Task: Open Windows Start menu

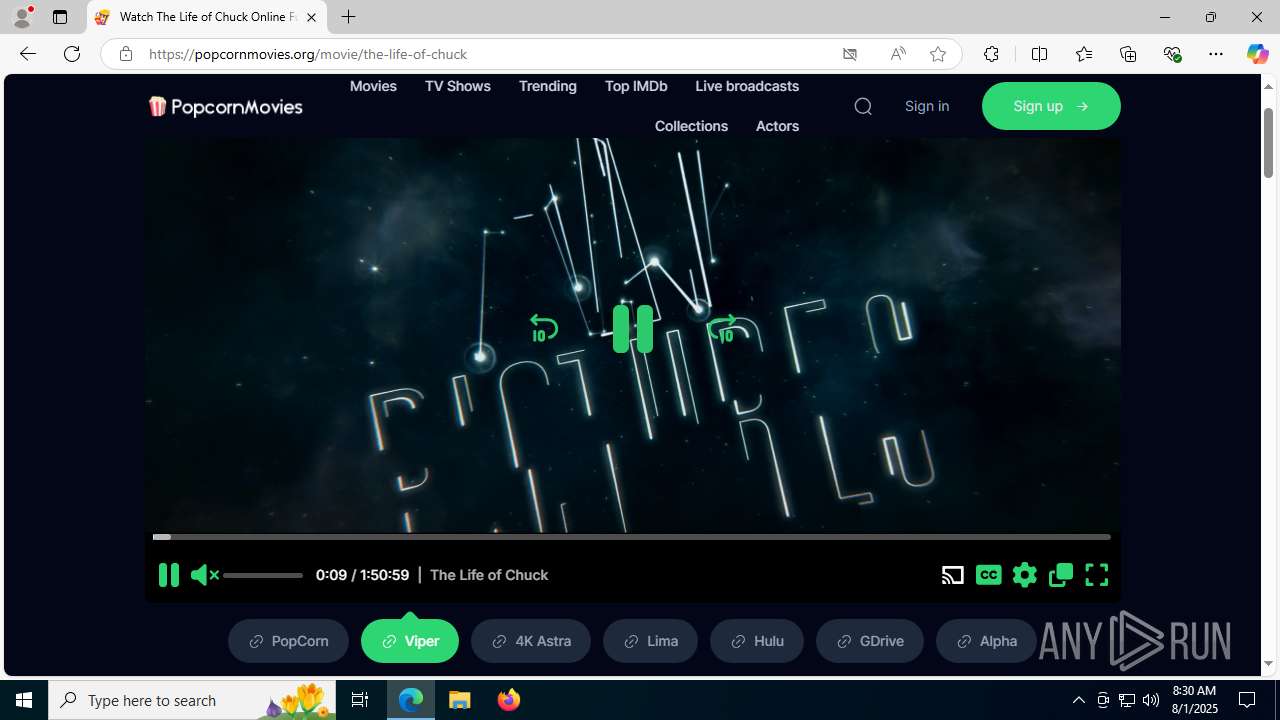Action: point(24,700)
